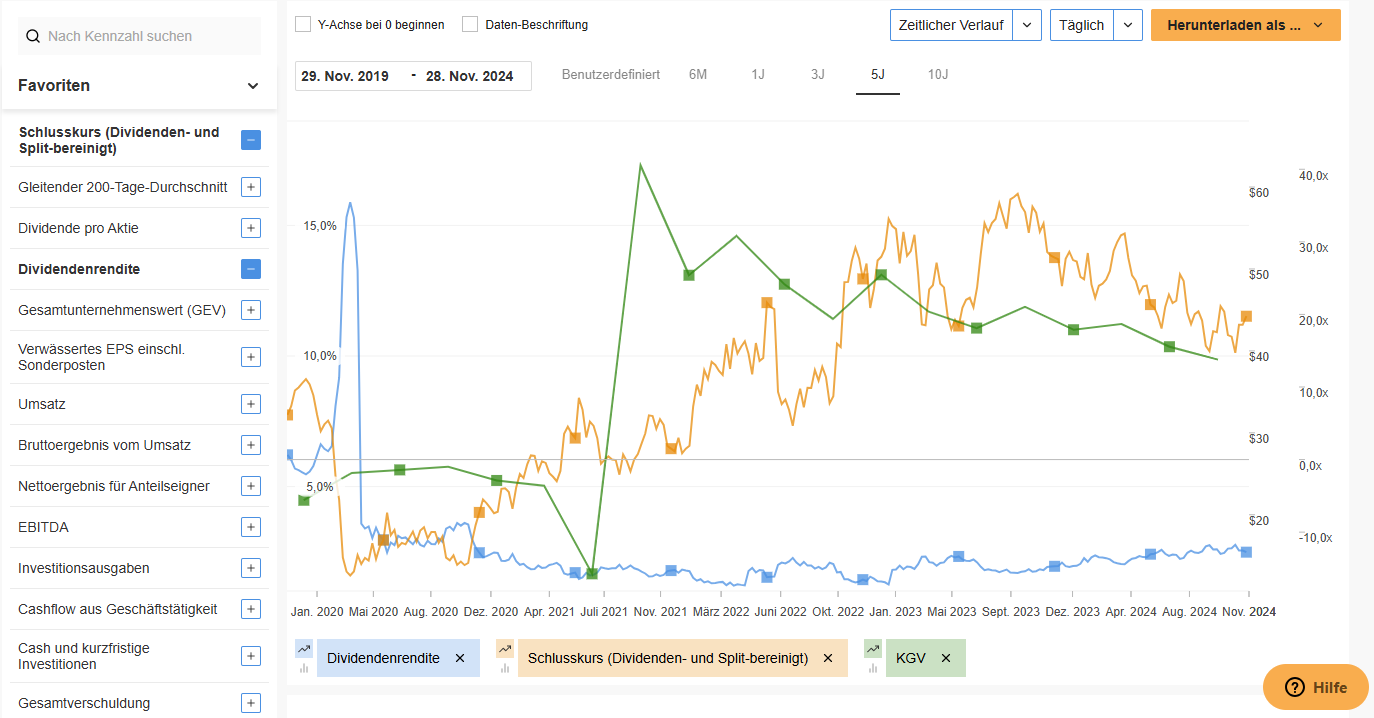
Task: Select line chart icon on Dividendenrendite chip
Action: [x=303, y=649]
